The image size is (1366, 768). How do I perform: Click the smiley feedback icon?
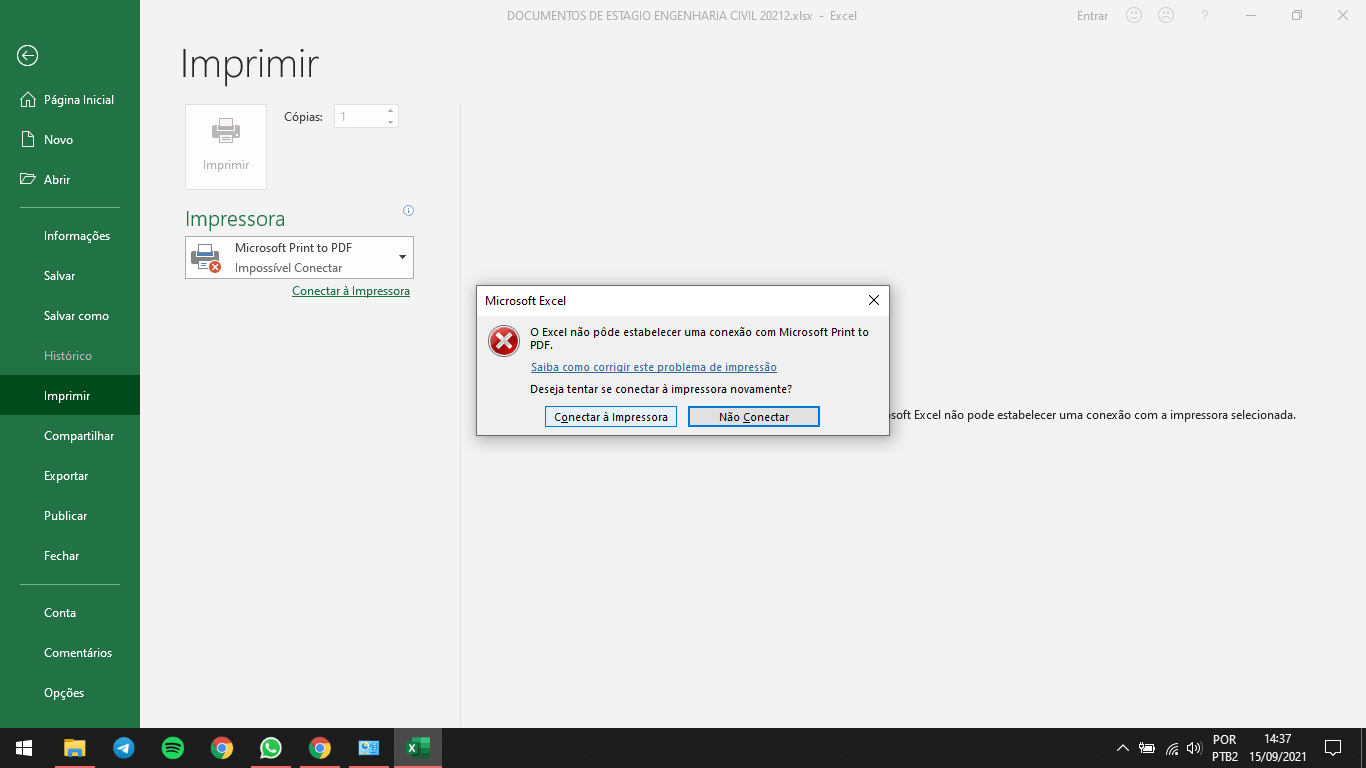(x=1134, y=15)
